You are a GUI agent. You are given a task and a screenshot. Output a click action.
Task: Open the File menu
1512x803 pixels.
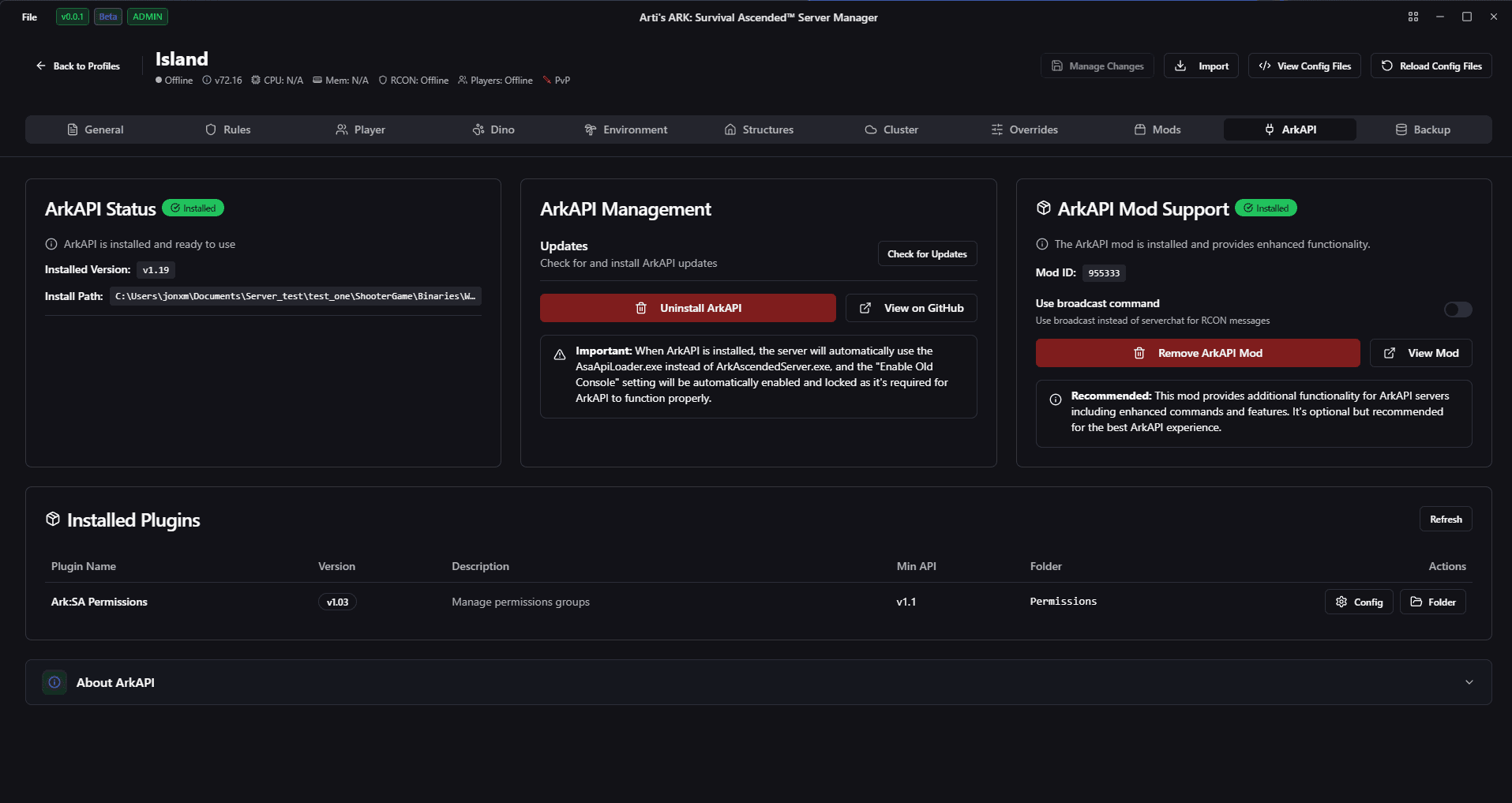point(28,17)
